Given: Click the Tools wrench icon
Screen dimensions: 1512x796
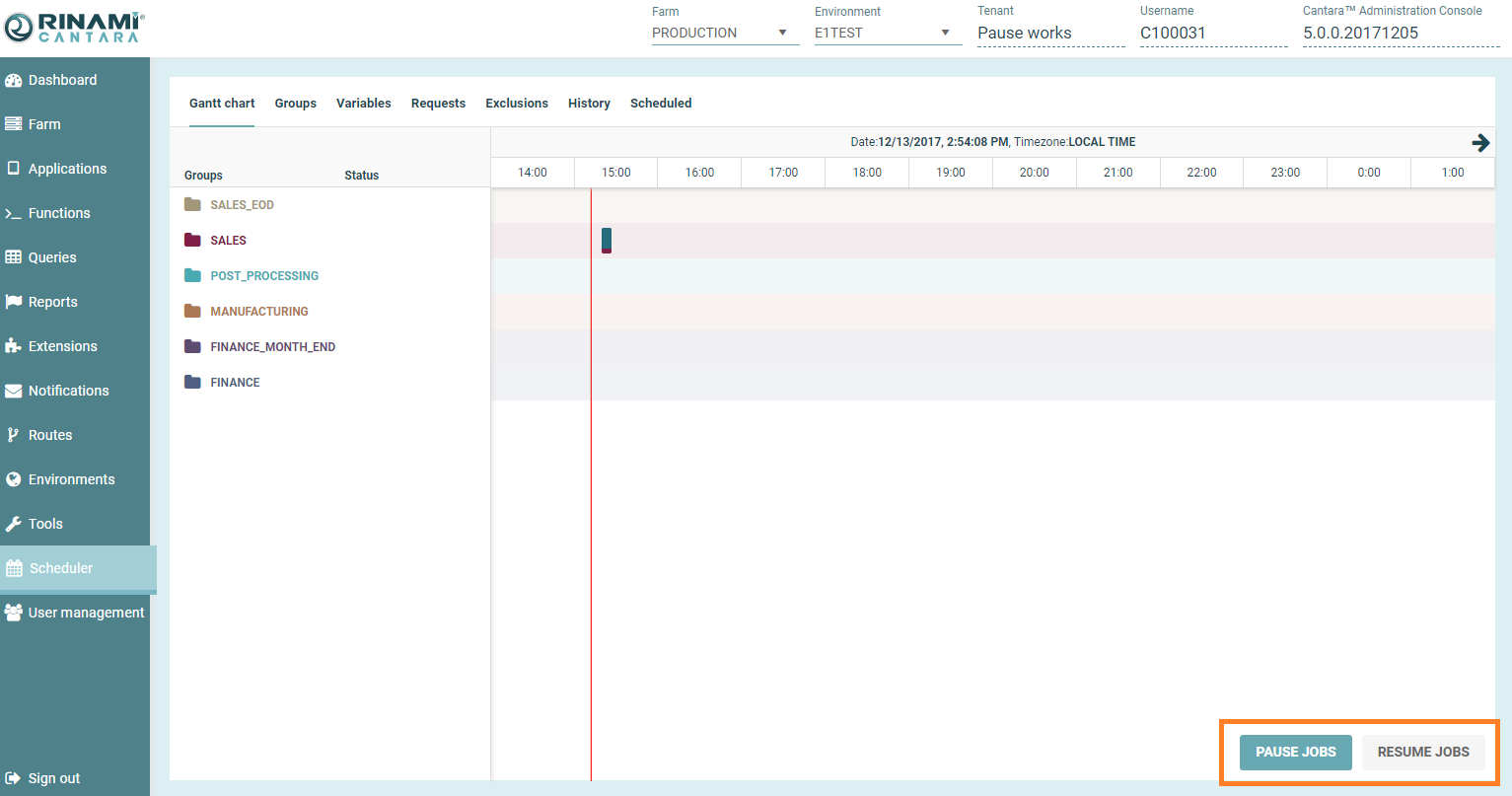Looking at the screenshot, I should click(x=14, y=524).
